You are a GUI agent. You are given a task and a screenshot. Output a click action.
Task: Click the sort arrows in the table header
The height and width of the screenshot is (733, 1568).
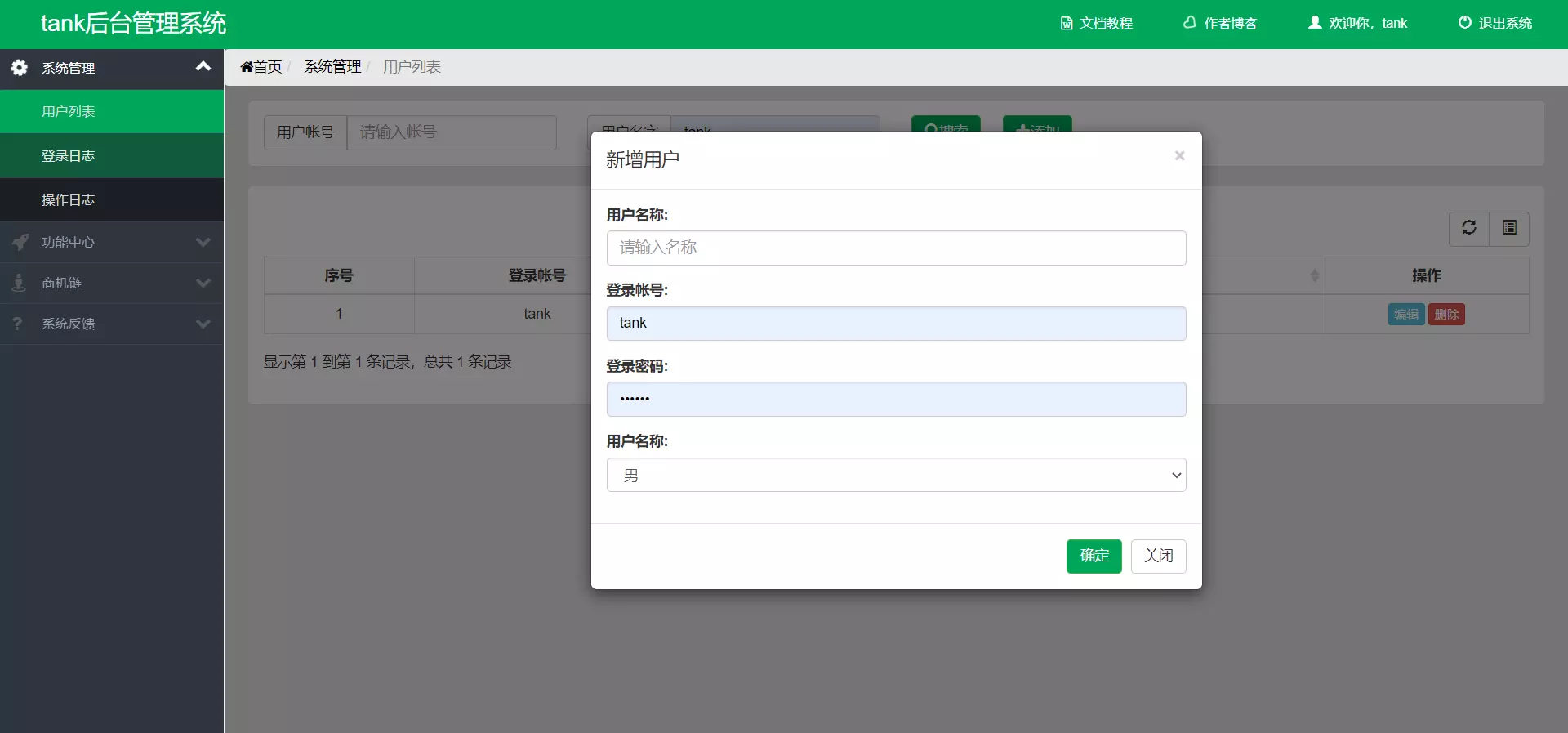click(x=1314, y=275)
